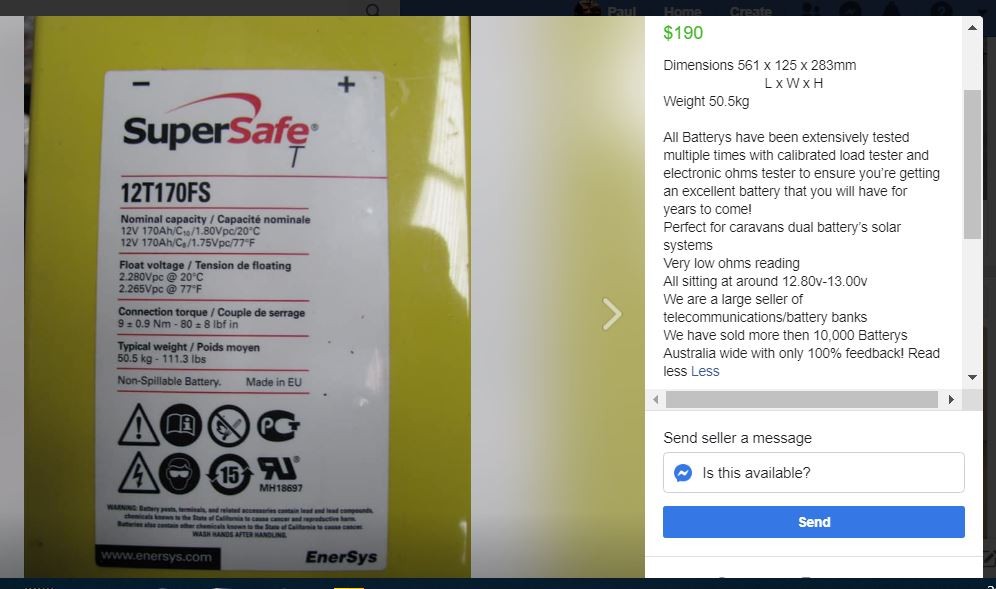The width and height of the screenshot is (996, 589).
Task: Collapse the description with the Less link
Action: pos(705,371)
